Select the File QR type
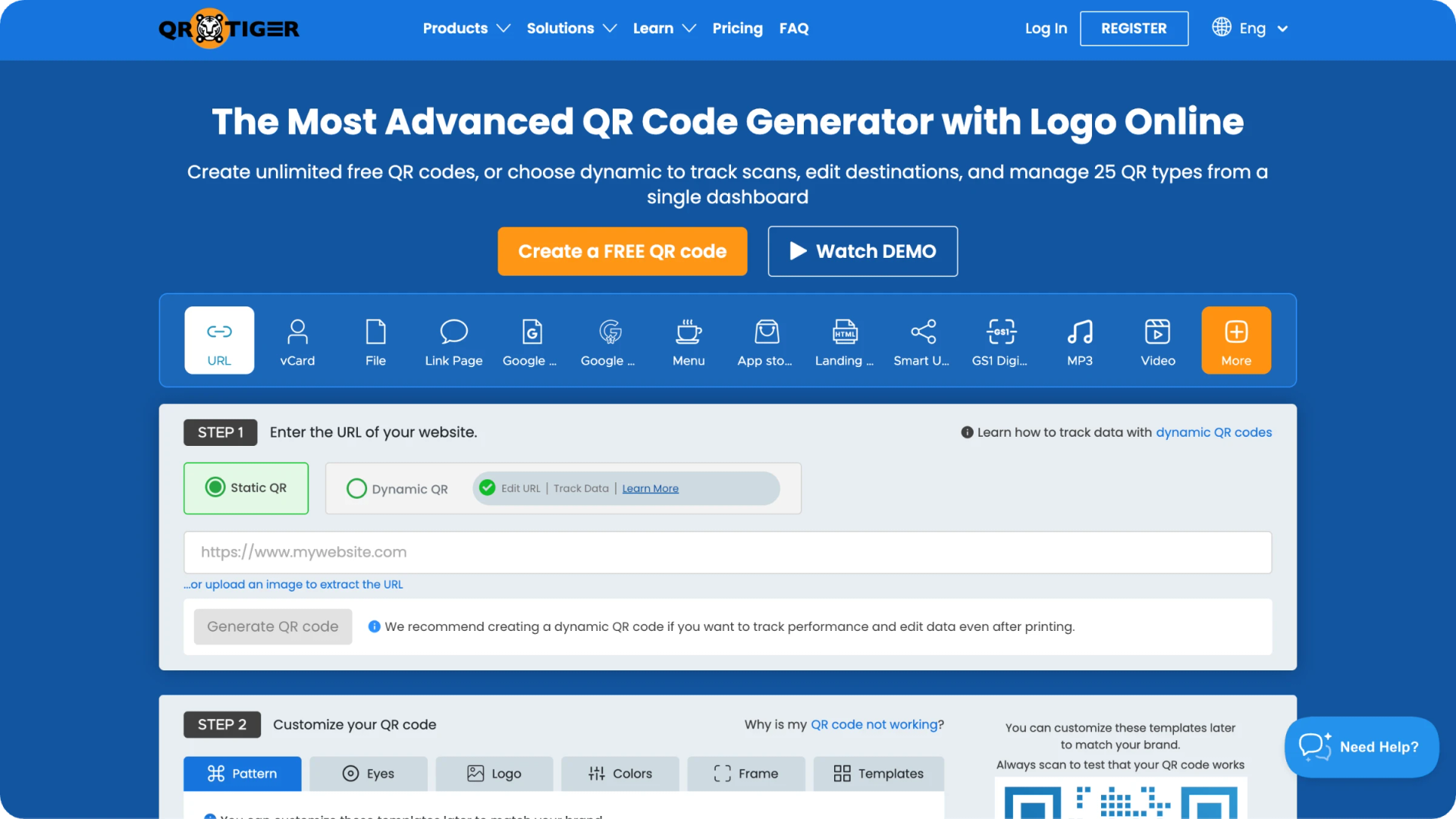The width and height of the screenshot is (1456, 819). tap(375, 340)
